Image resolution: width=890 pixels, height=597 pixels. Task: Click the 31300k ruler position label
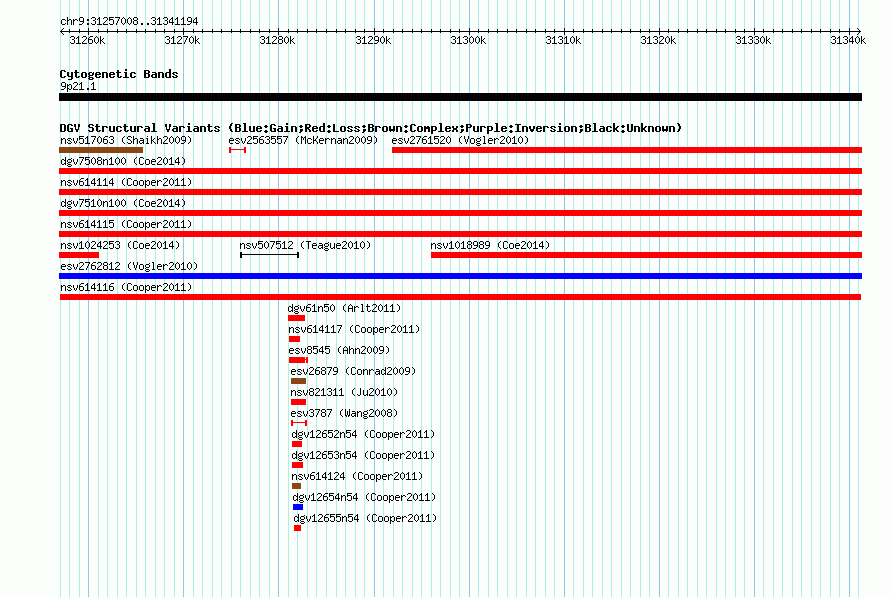point(468,40)
